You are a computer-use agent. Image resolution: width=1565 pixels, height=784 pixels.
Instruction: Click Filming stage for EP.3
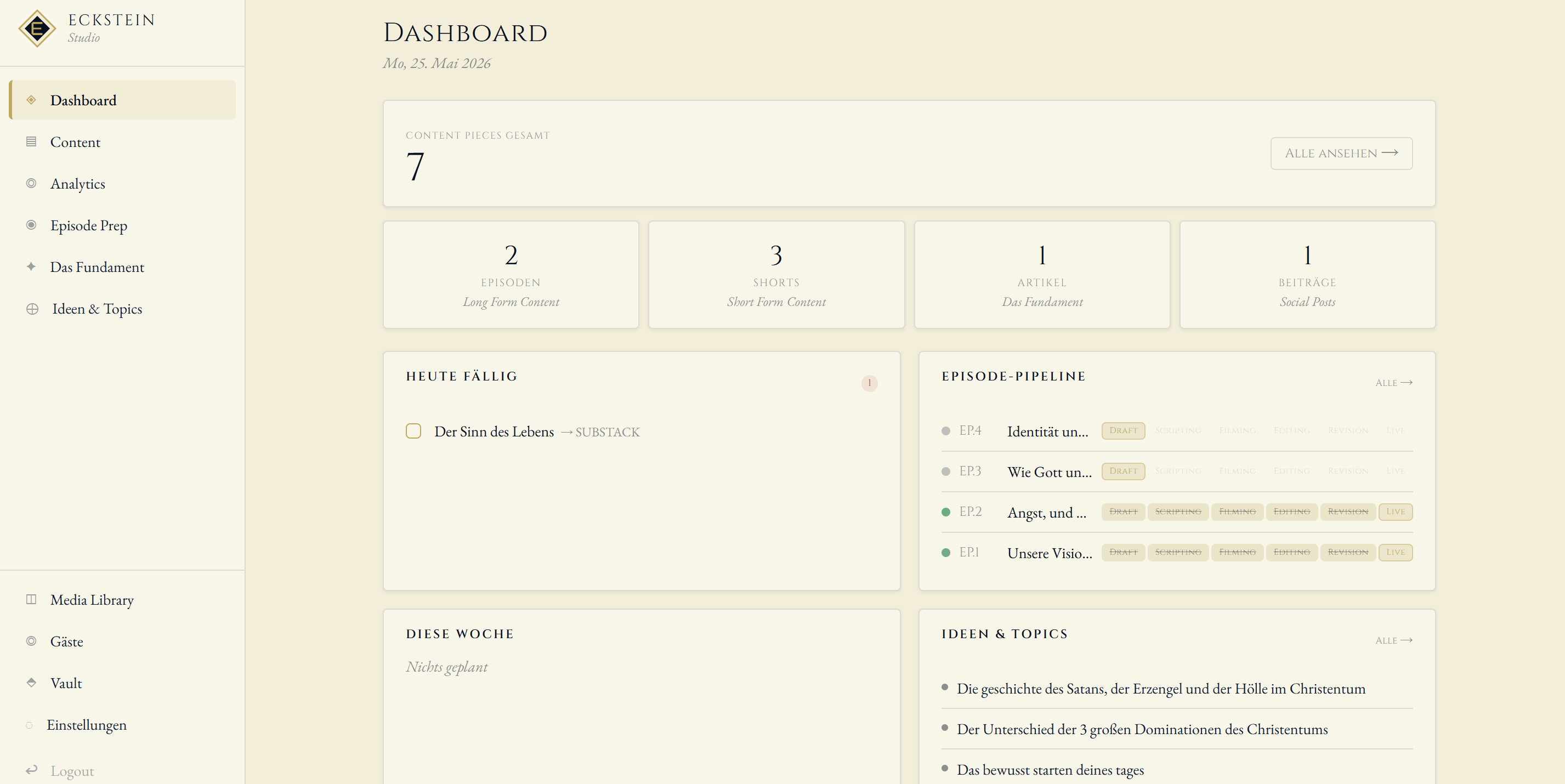[x=1237, y=471]
